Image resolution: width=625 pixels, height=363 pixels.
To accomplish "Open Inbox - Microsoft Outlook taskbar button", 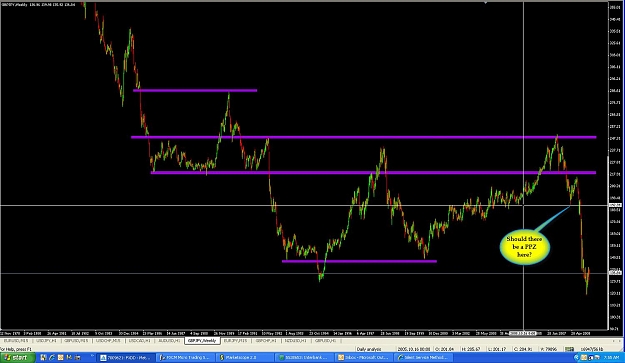I will click(364, 357).
